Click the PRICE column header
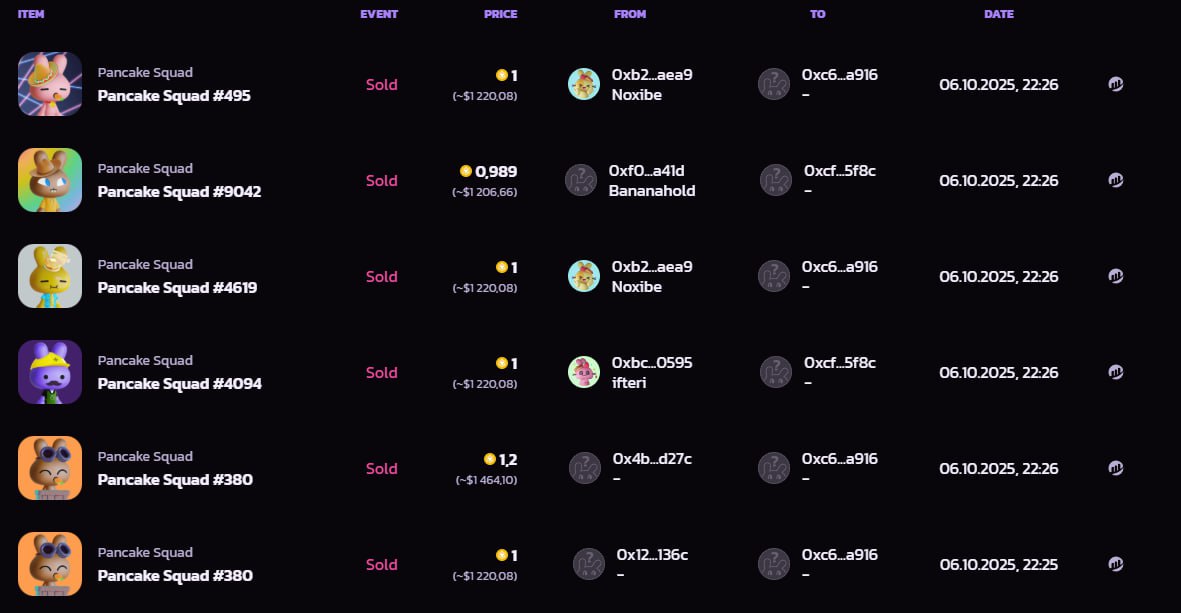This screenshot has height=613, width=1181. (500, 14)
